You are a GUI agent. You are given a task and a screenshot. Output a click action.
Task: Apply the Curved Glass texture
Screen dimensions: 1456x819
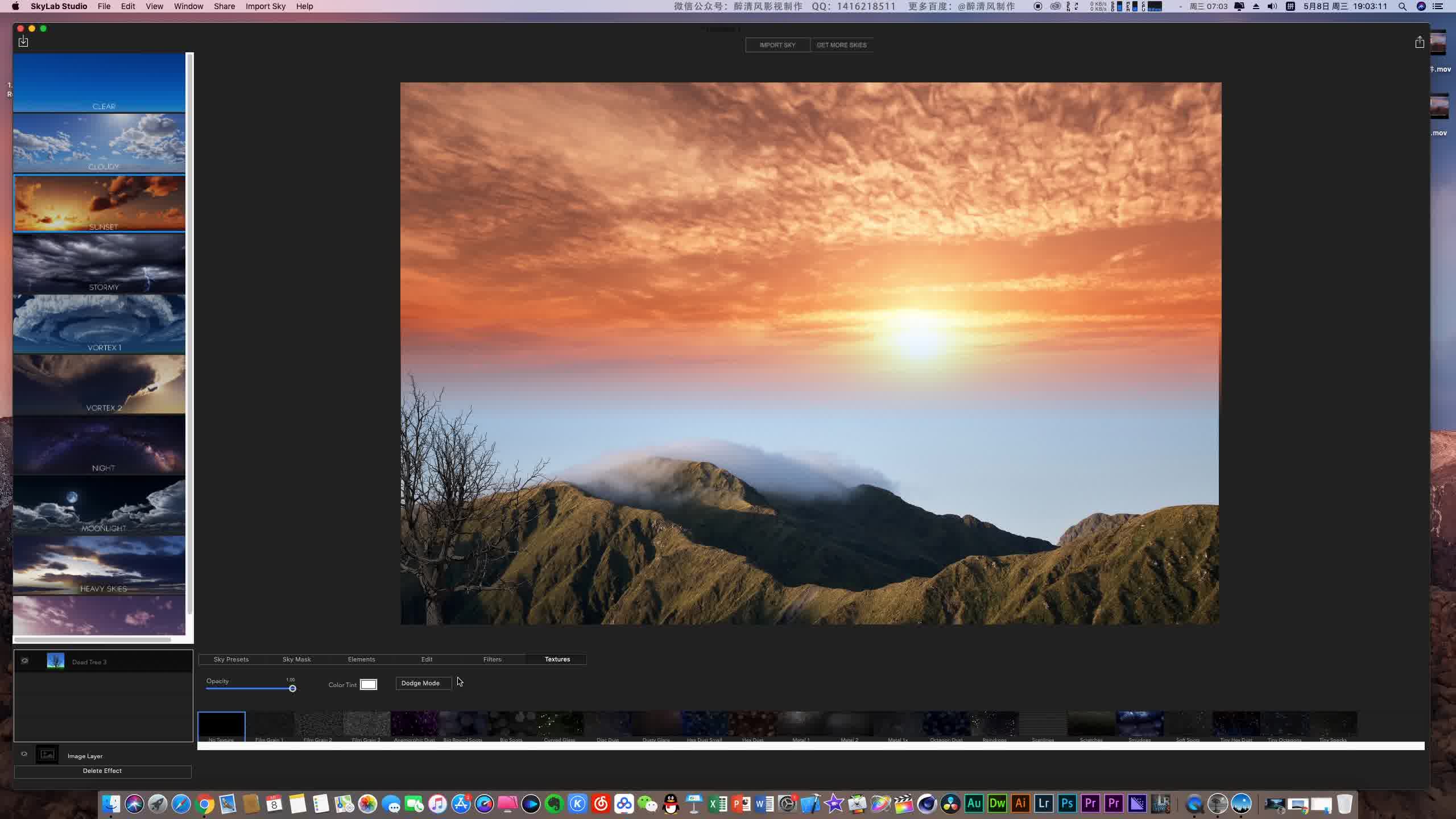(x=560, y=726)
